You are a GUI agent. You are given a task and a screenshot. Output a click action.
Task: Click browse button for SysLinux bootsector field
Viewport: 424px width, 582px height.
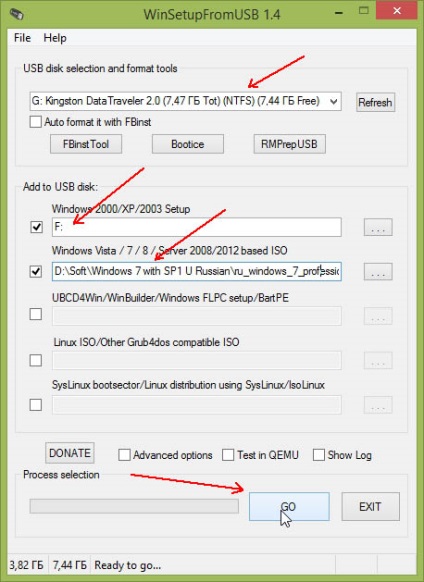(x=378, y=405)
